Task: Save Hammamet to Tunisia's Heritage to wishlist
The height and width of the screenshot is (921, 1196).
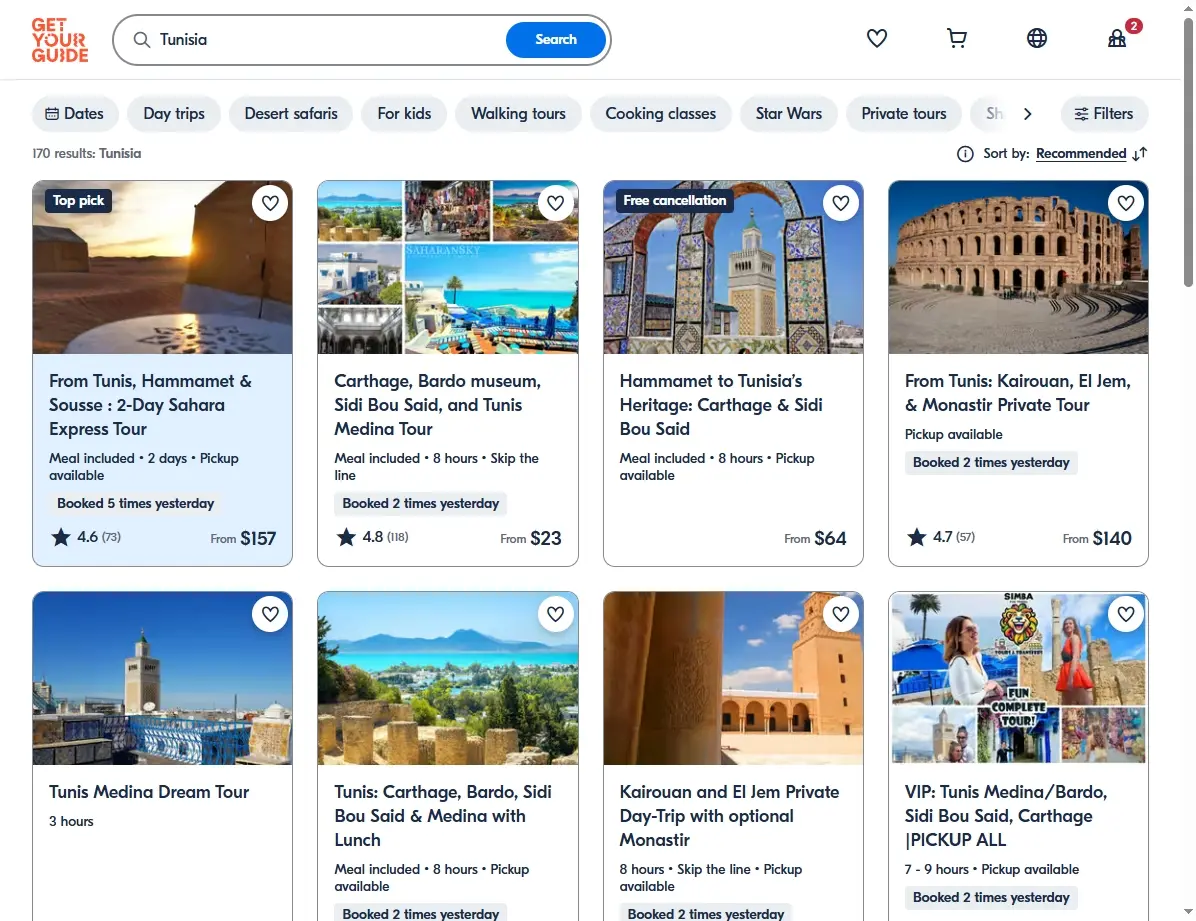Action: pos(841,203)
